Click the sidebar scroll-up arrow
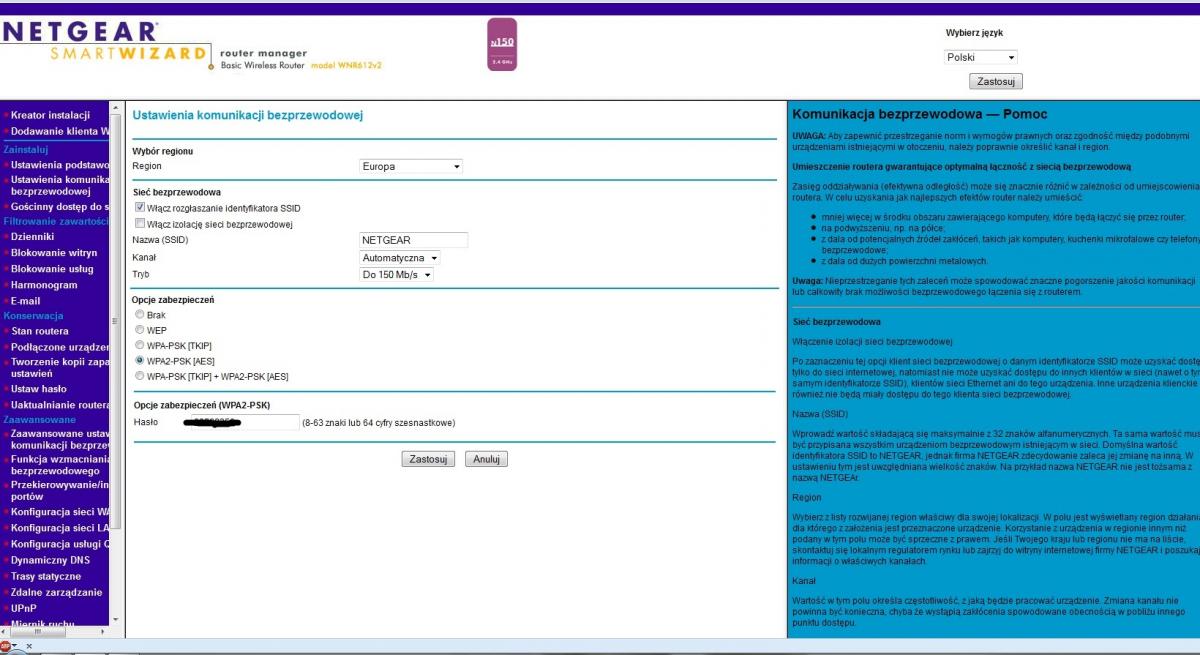Screen dimensions: 1200x655 point(114,106)
